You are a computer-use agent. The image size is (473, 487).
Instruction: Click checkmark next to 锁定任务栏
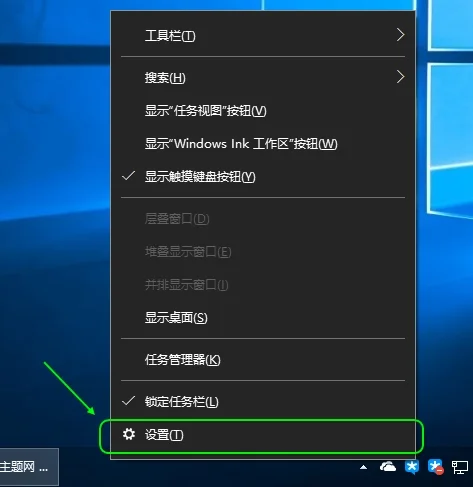pos(128,401)
